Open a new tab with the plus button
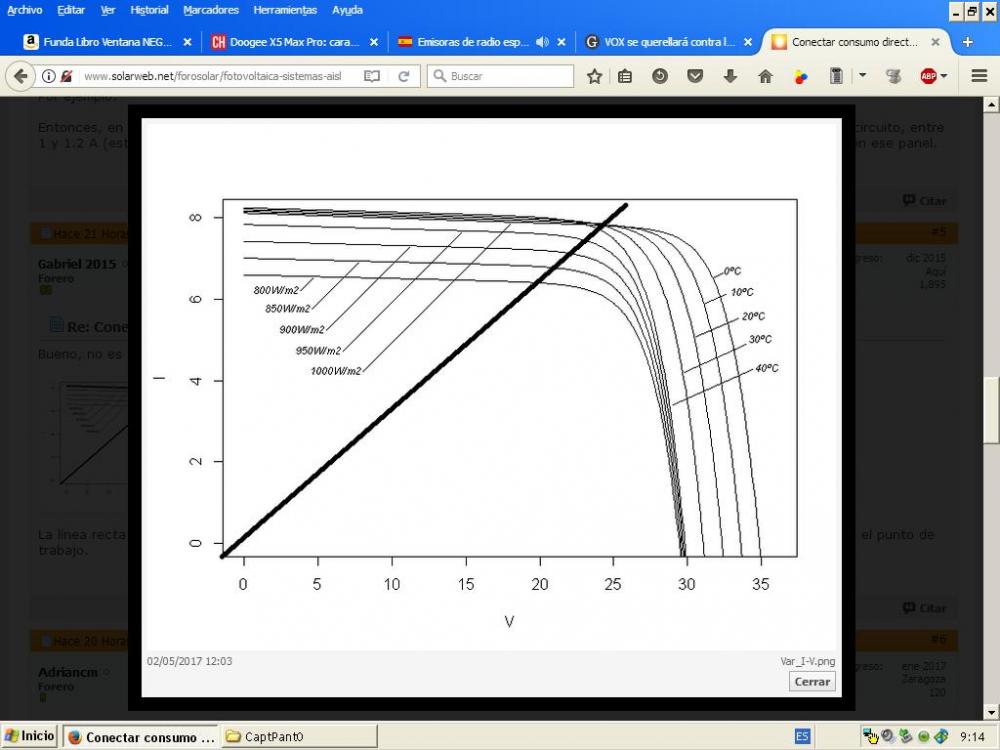 (x=967, y=42)
